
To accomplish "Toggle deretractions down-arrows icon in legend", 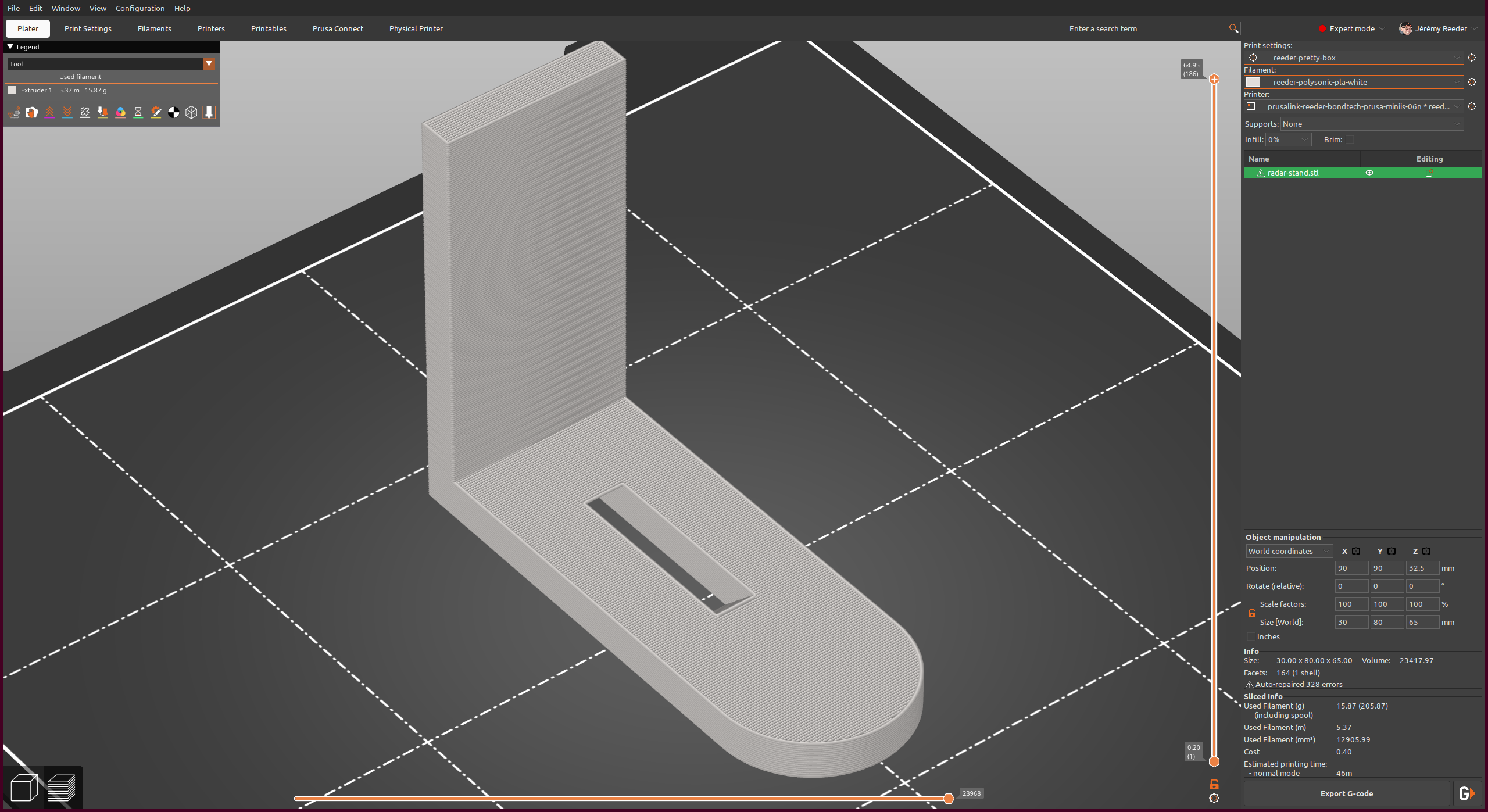I will [x=67, y=112].
